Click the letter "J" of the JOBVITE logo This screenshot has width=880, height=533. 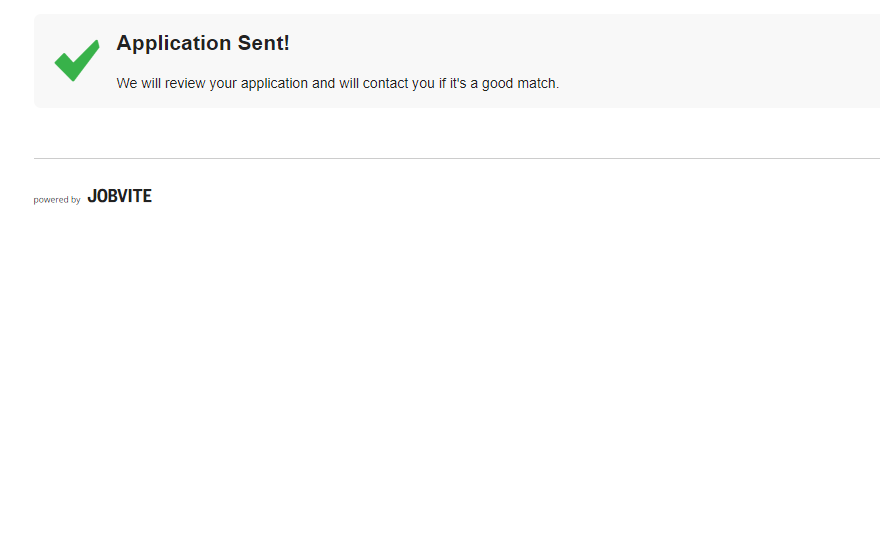click(x=91, y=196)
